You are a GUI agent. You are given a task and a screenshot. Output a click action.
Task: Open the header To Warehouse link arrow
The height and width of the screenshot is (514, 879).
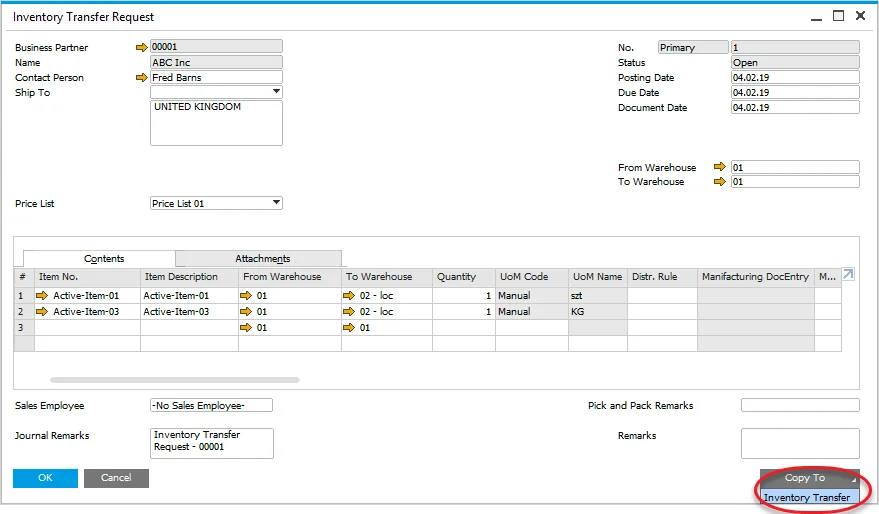point(719,182)
